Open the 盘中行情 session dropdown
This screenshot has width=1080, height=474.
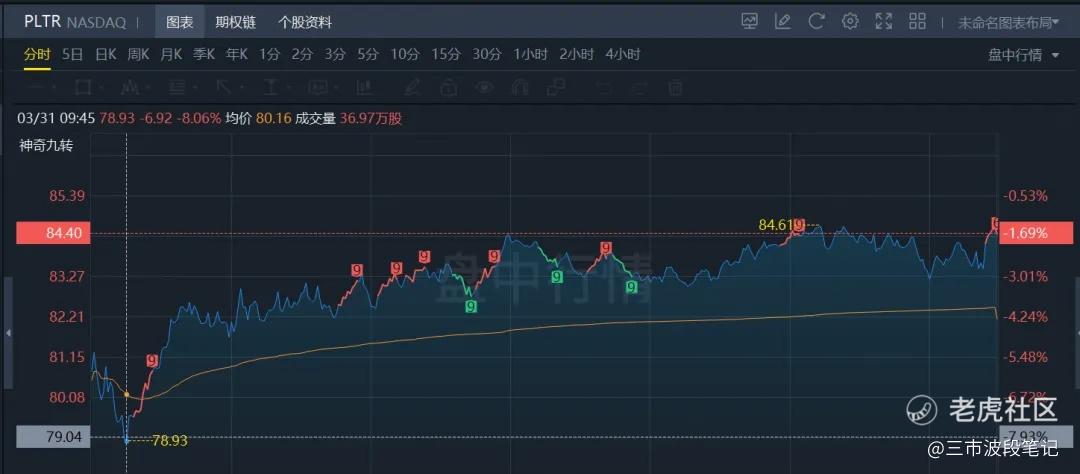click(x=1024, y=55)
